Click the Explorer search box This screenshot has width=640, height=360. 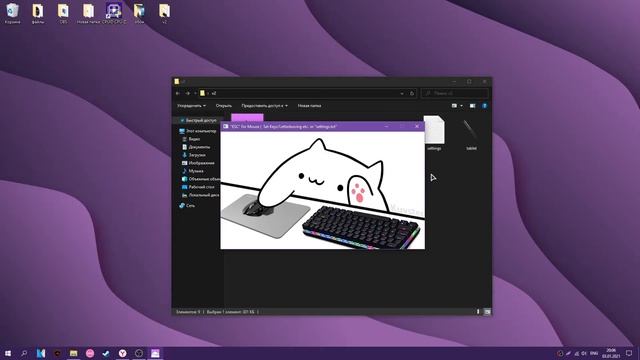455,93
